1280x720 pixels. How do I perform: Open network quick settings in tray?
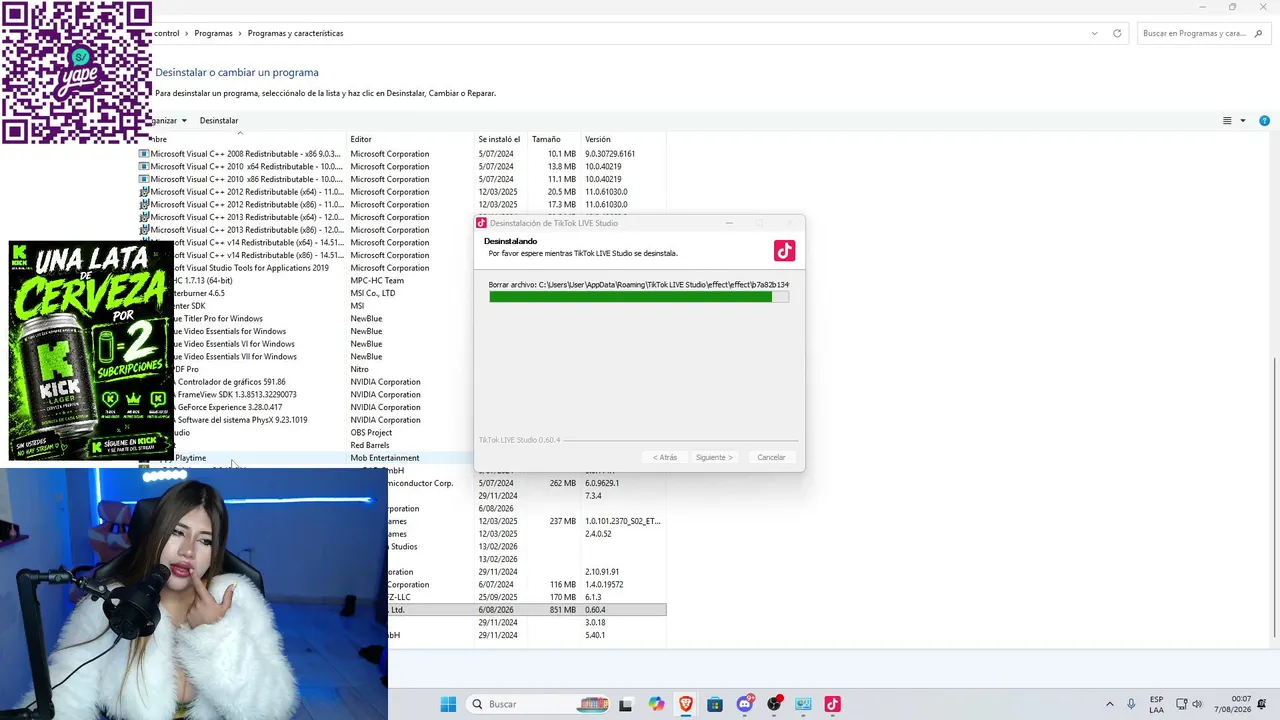[1181, 704]
